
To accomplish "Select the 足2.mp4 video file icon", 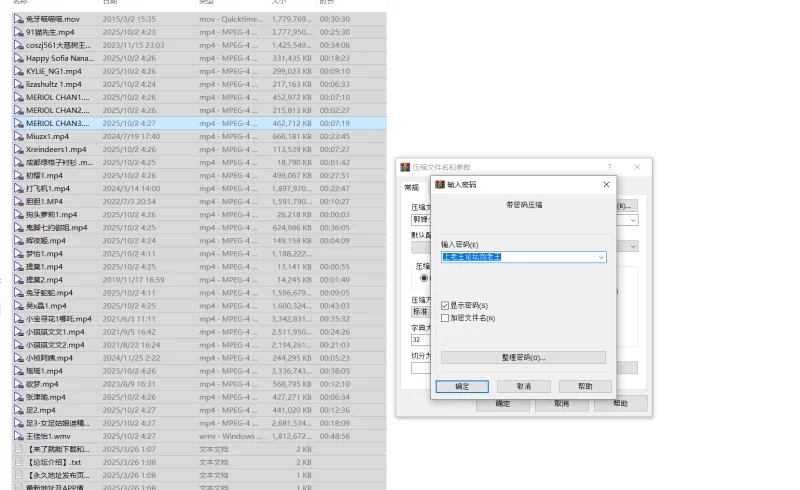I will point(18,410).
